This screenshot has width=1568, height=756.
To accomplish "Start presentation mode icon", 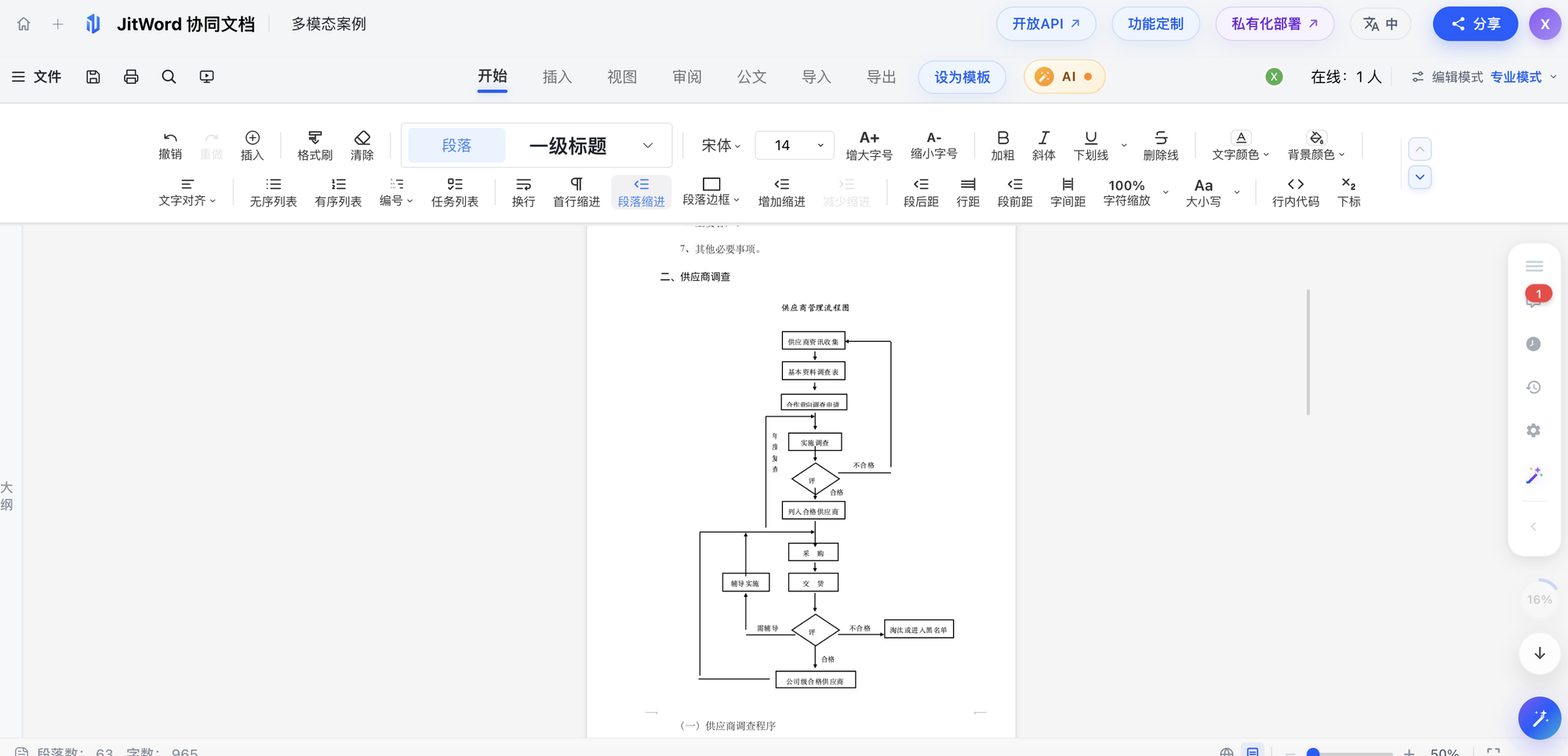I will coord(206,77).
